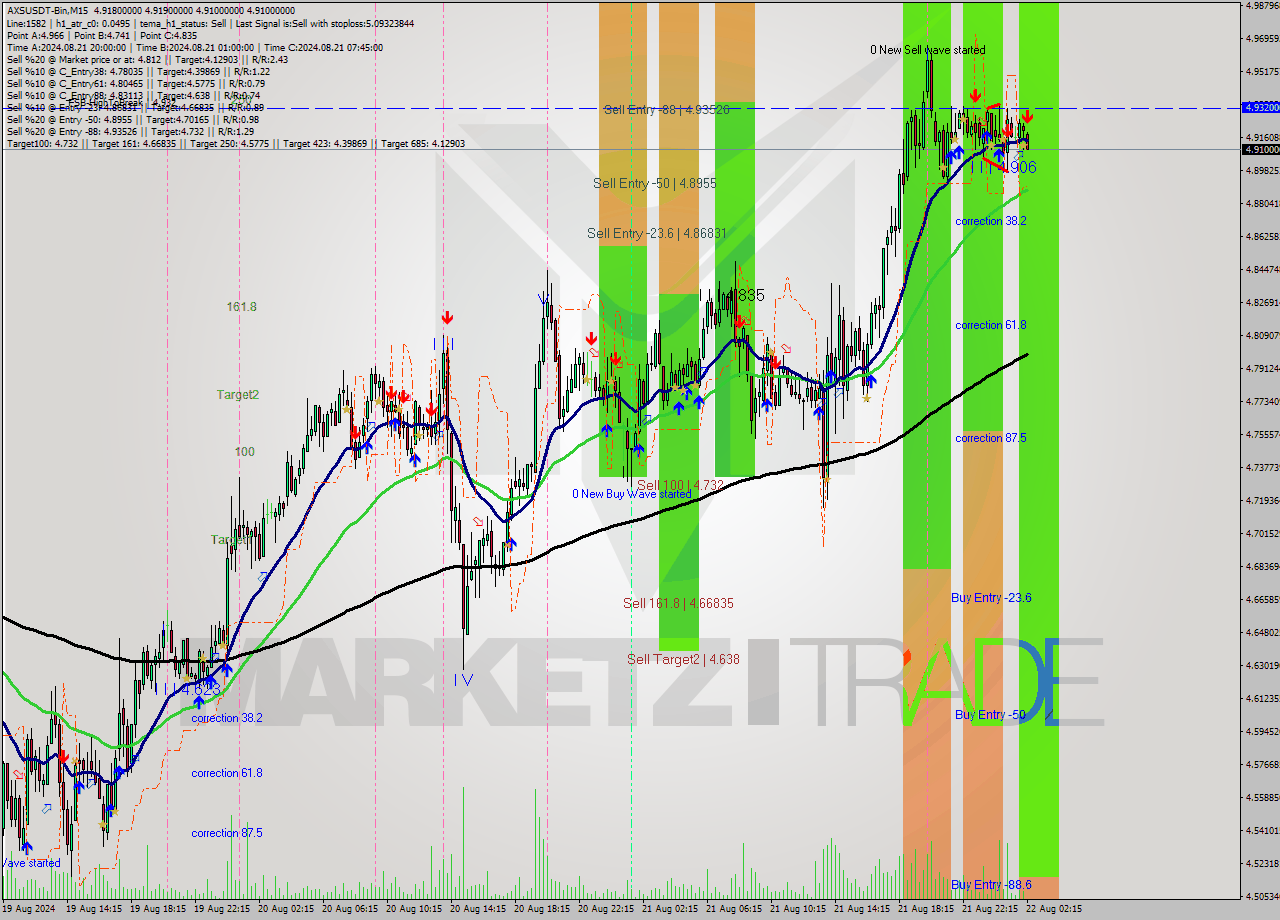Click '0 New Buy Wave started' text
Screen dimensions: 1280x920
pyautogui.click(x=631, y=494)
